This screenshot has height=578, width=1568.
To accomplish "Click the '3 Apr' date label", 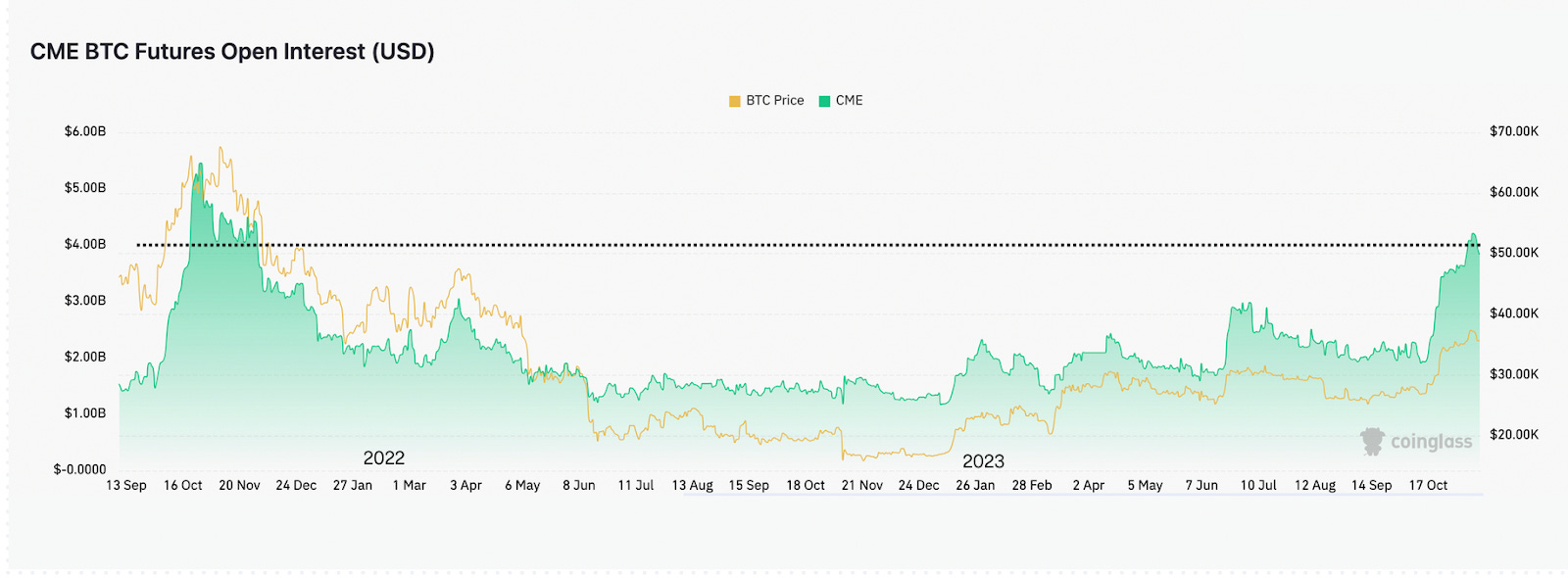I will tap(465, 486).
